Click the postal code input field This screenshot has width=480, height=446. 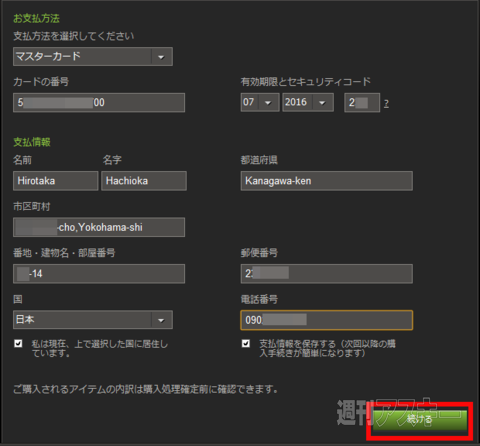327,274
